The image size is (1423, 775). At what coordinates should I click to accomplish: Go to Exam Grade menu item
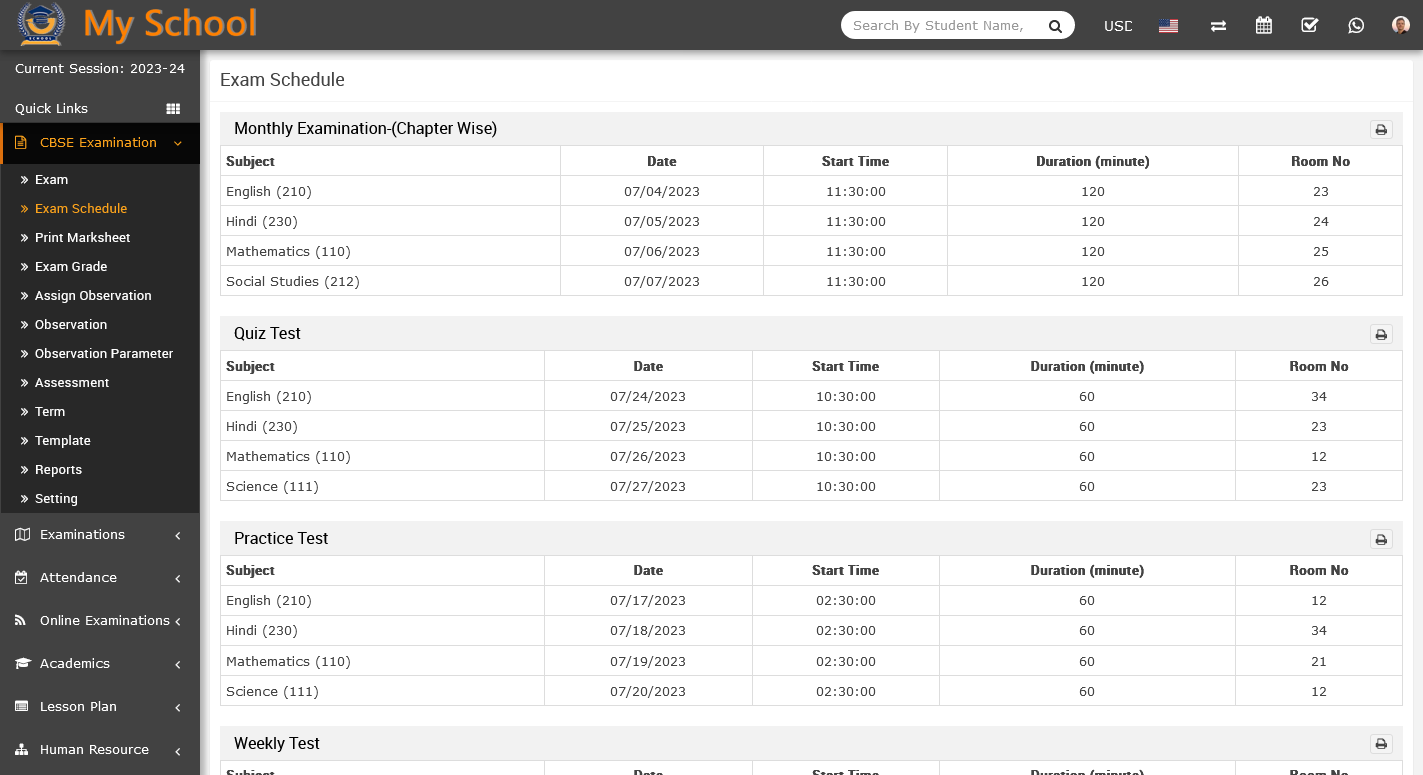coord(71,267)
